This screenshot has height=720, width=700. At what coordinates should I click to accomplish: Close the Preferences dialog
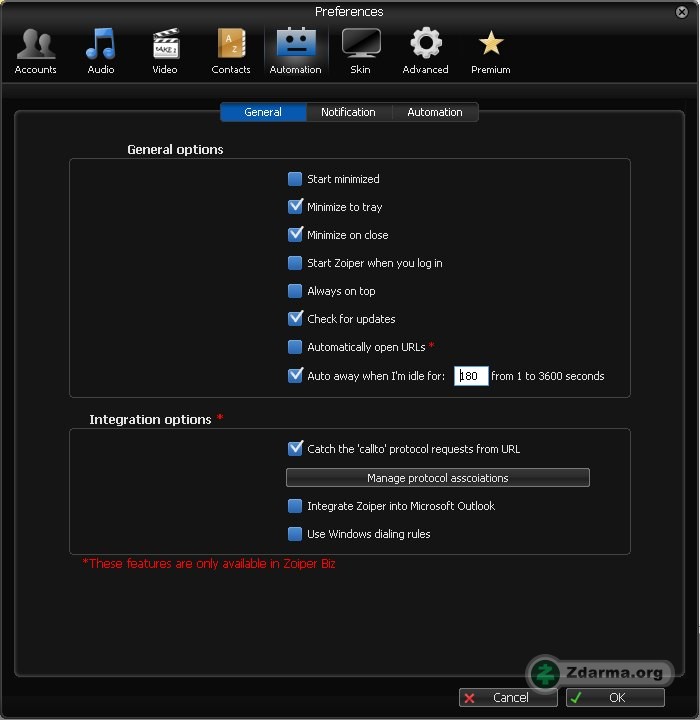(x=682, y=11)
